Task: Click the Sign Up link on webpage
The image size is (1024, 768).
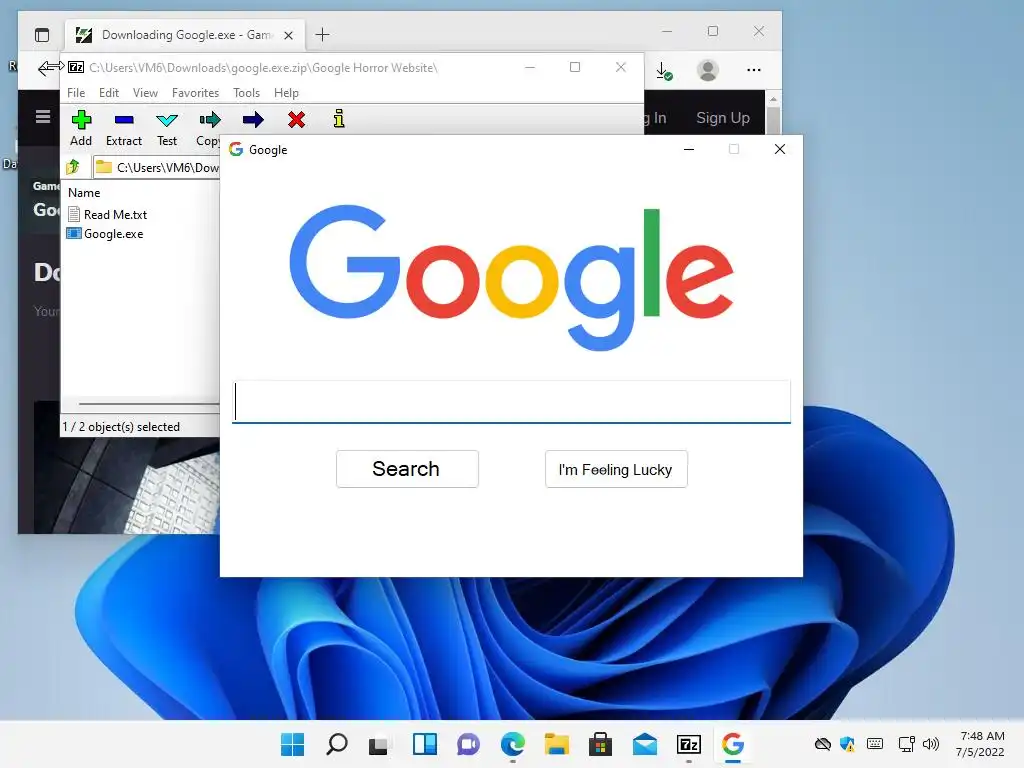Action: pos(723,118)
